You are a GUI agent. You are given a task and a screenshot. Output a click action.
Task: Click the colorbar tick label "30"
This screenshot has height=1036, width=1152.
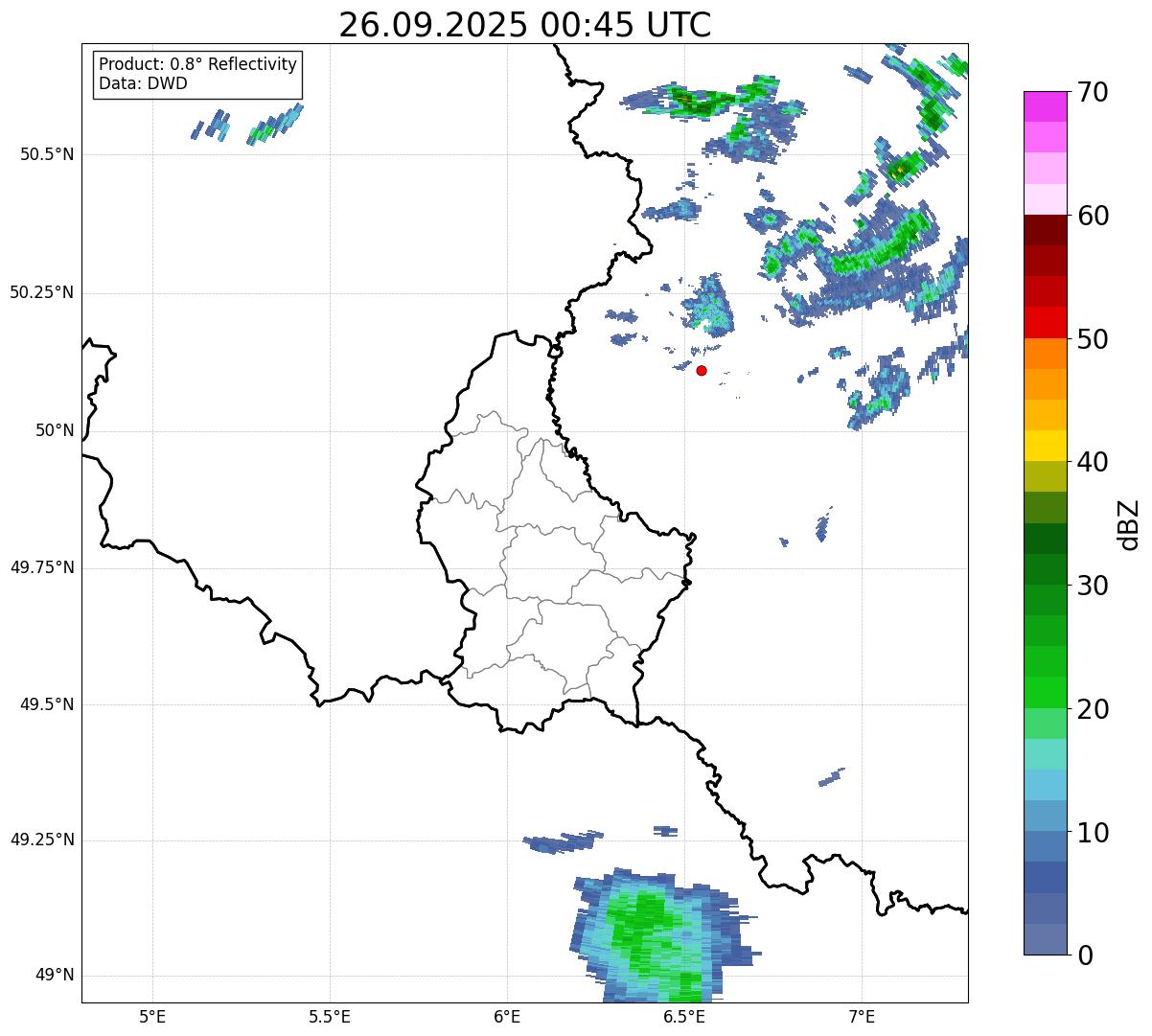point(1093,586)
